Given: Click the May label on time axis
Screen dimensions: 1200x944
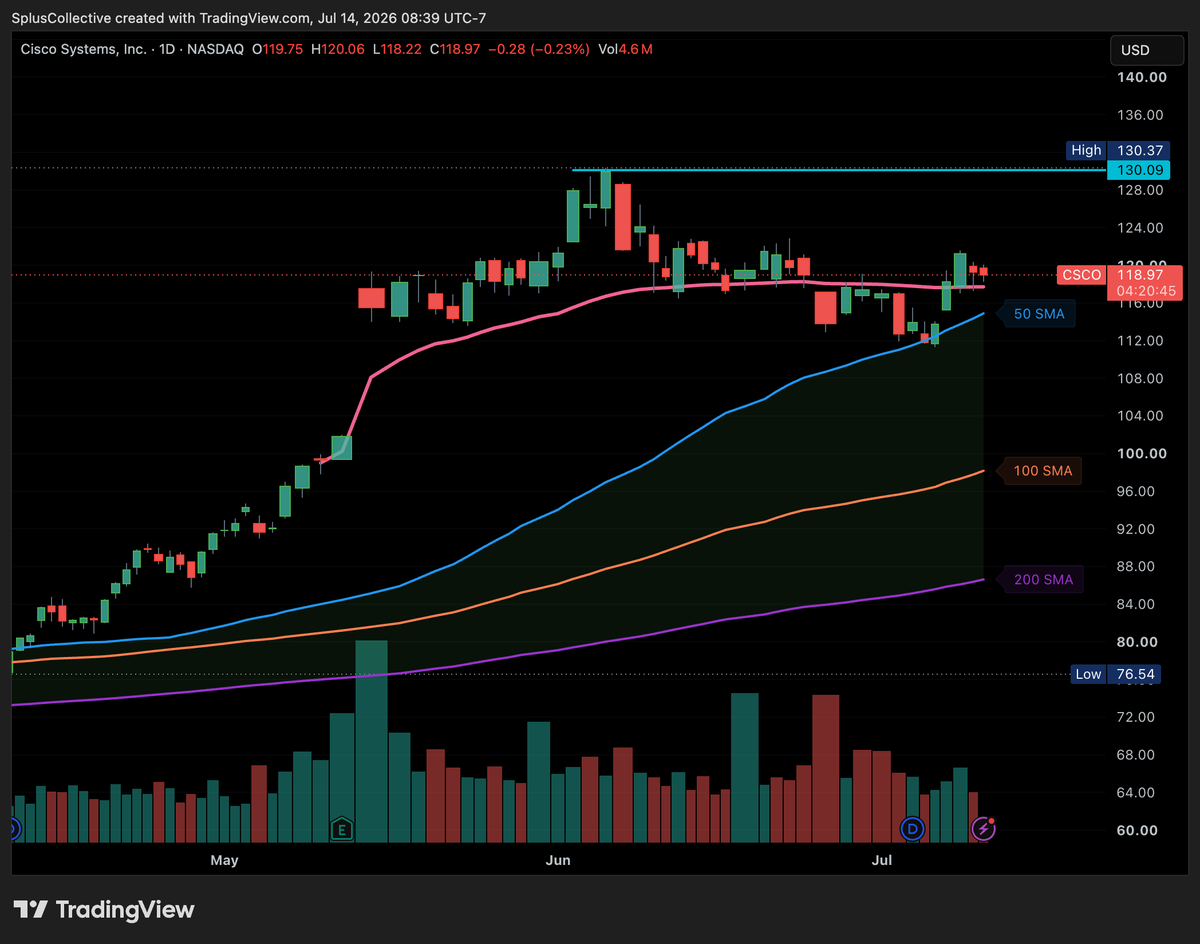Looking at the screenshot, I should tap(224, 860).
